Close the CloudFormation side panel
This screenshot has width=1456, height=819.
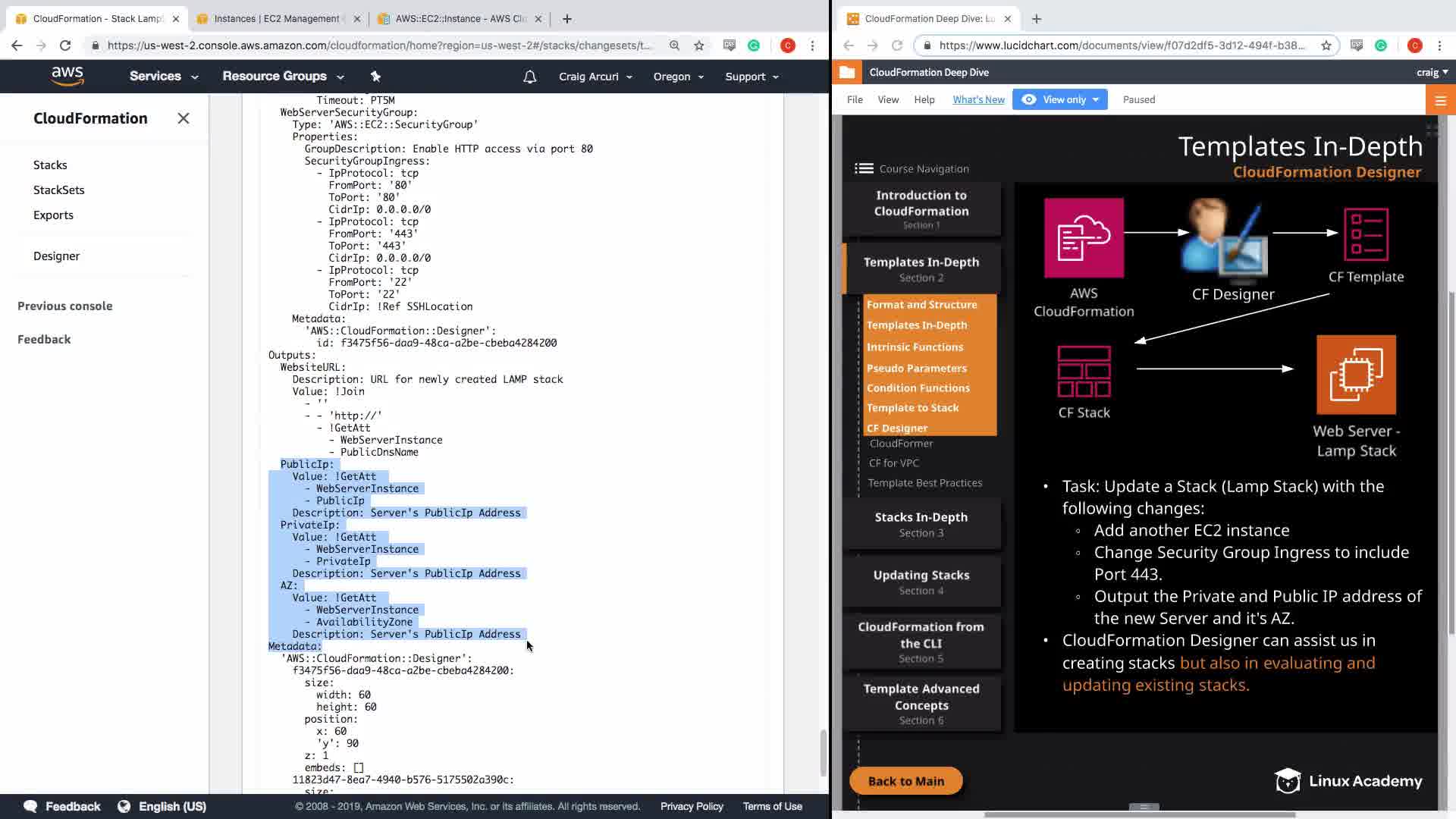click(183, 118)
